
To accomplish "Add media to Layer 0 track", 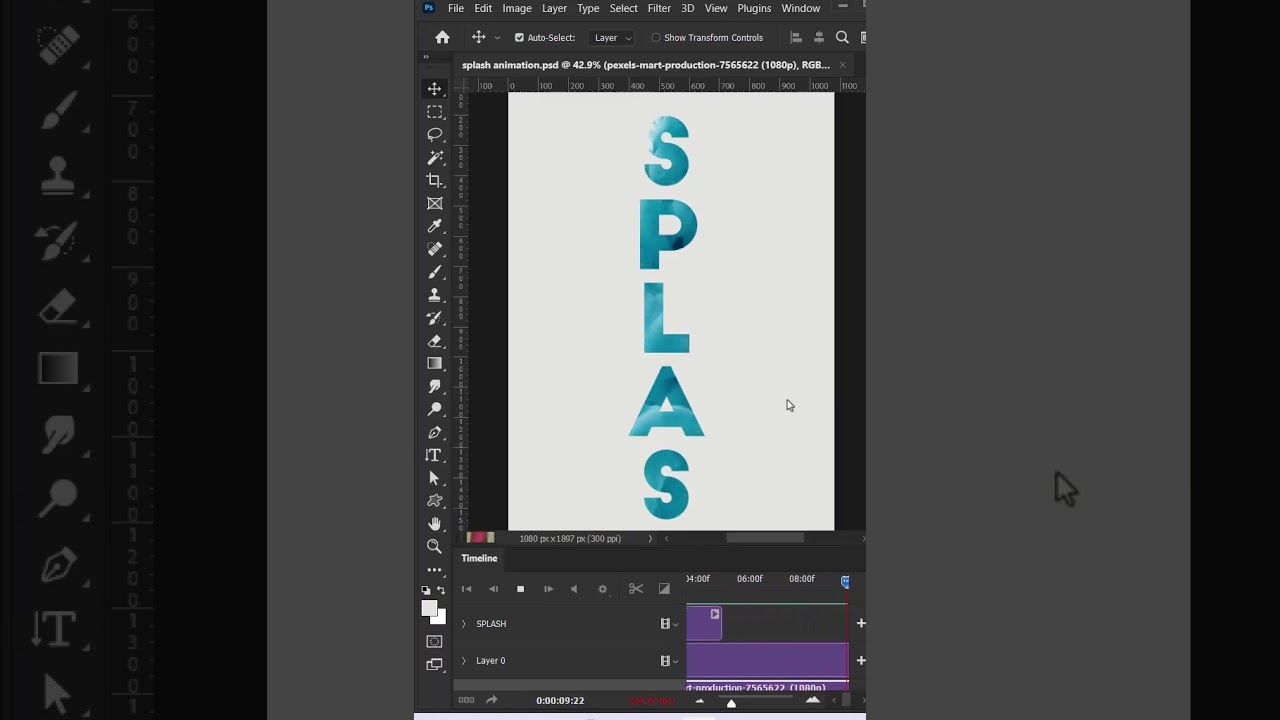I will [861, 661].
